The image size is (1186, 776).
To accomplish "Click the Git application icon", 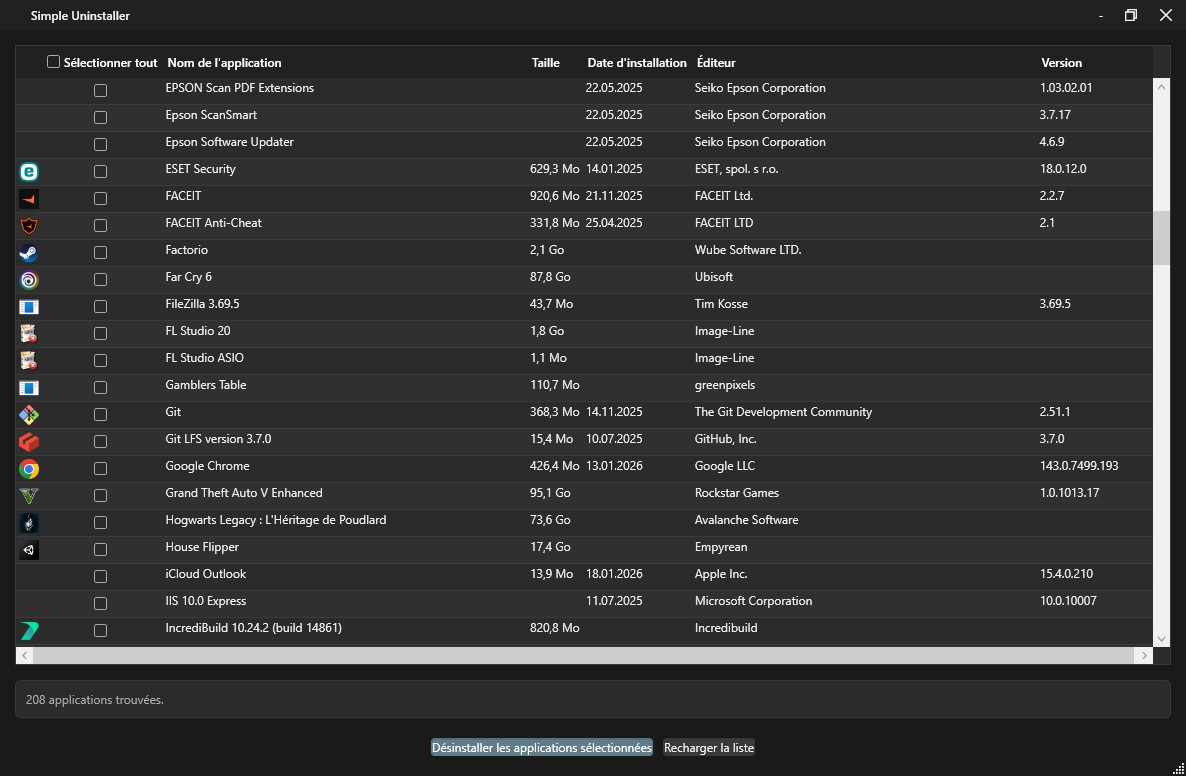I will pos(29,415).
